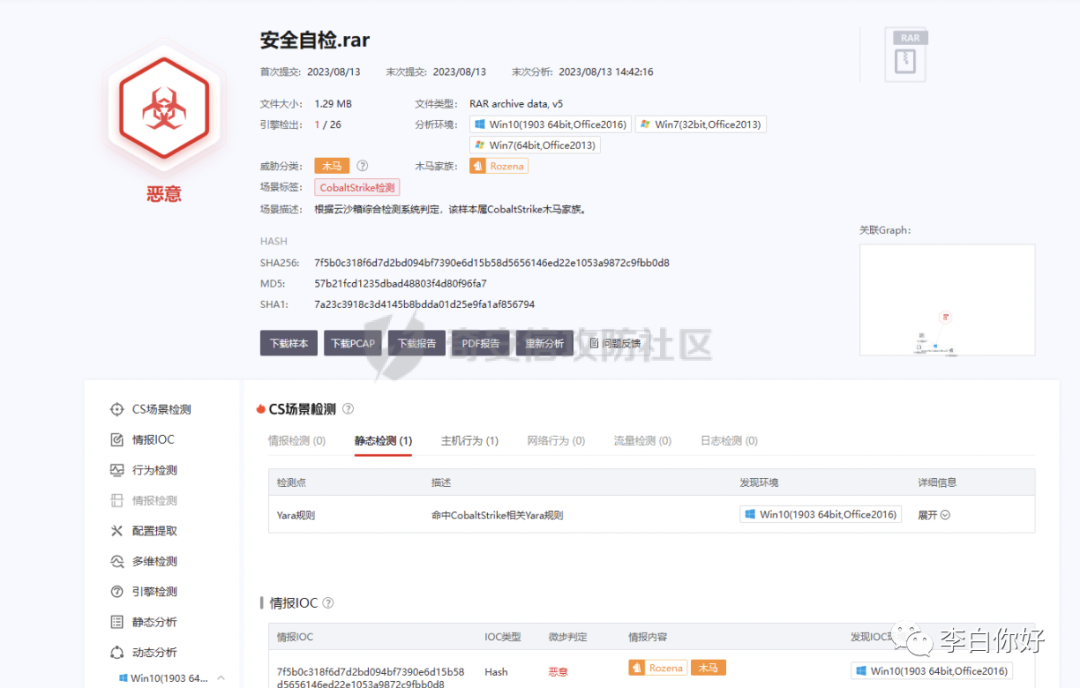Click the Windows logo in Win10(1903 64bit,Office2016) header tag

pos(480,125)
